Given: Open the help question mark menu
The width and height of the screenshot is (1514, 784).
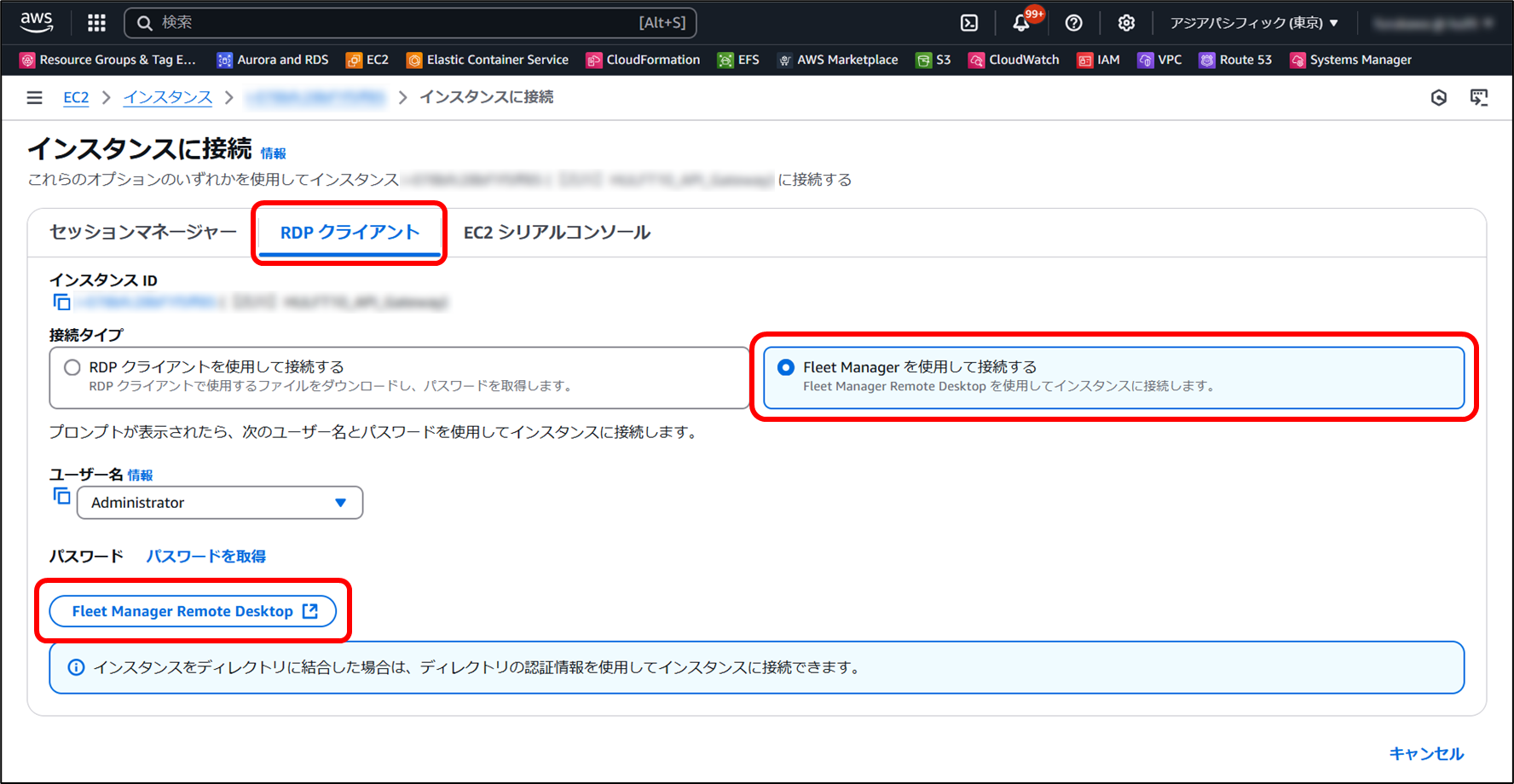Looking at the screenshot, I should [1074, 23].
